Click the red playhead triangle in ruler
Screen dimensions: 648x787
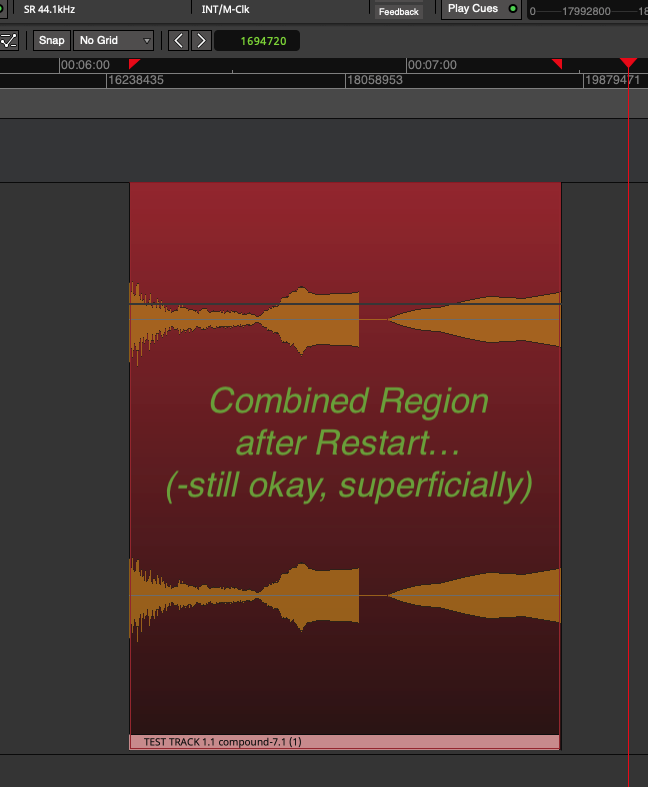pyautogui.click(x=628, y=64)
